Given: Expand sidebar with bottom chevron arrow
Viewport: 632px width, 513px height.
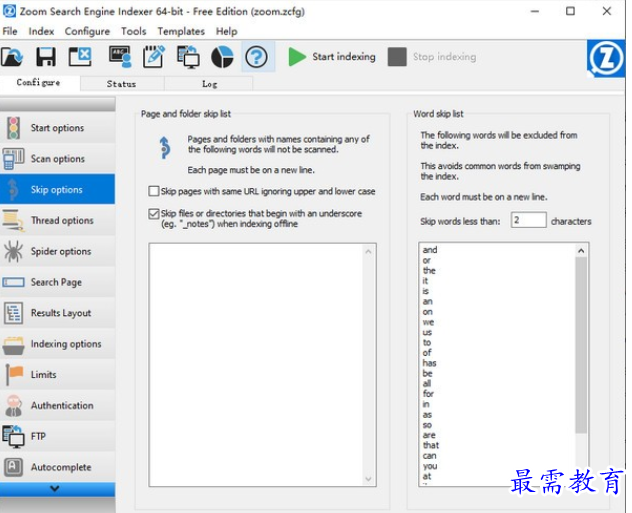Looking at the screenshot, I should tap(55, 488).
